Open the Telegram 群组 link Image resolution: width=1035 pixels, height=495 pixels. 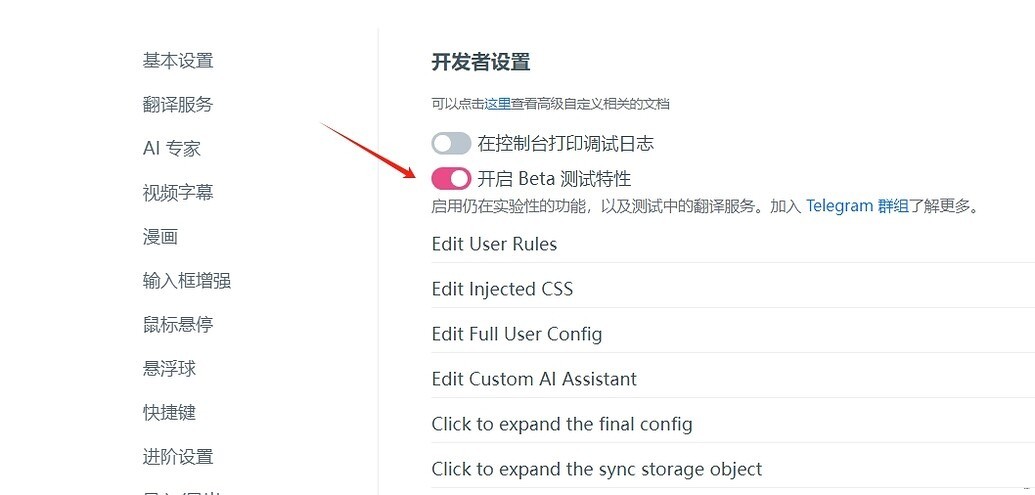coord(857,207)
